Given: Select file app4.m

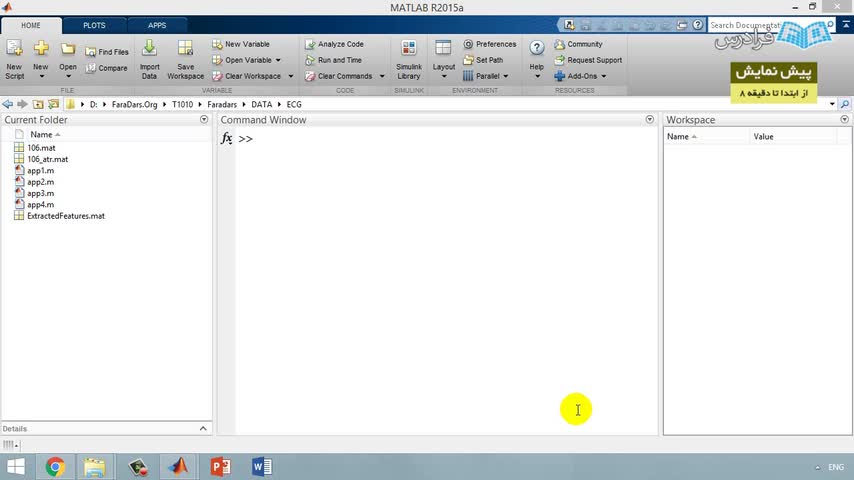Looking at the screenshot, I should [x=40, y=205].
